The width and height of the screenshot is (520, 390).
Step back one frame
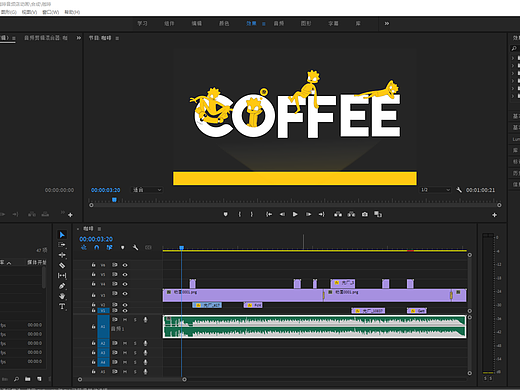point(282,214)
